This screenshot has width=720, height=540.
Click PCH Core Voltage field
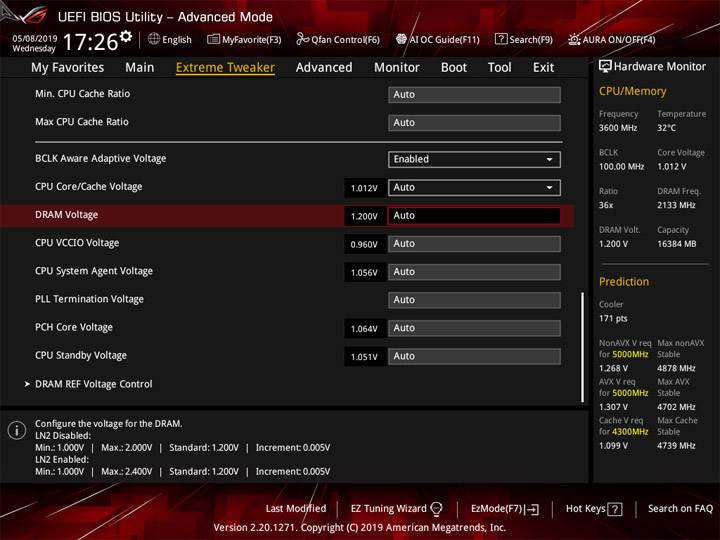474,328
